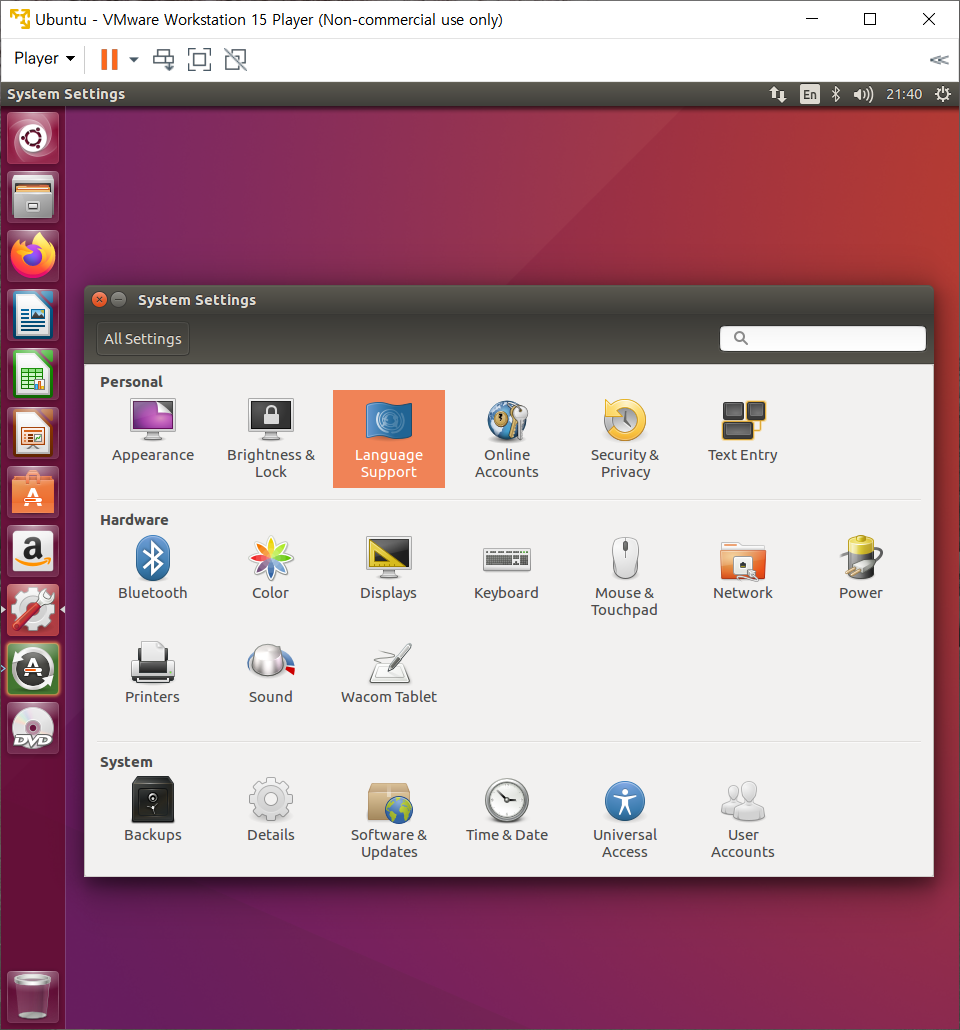Click the All Settings button
Screen dimensions: 960x1030
[143, 339]
